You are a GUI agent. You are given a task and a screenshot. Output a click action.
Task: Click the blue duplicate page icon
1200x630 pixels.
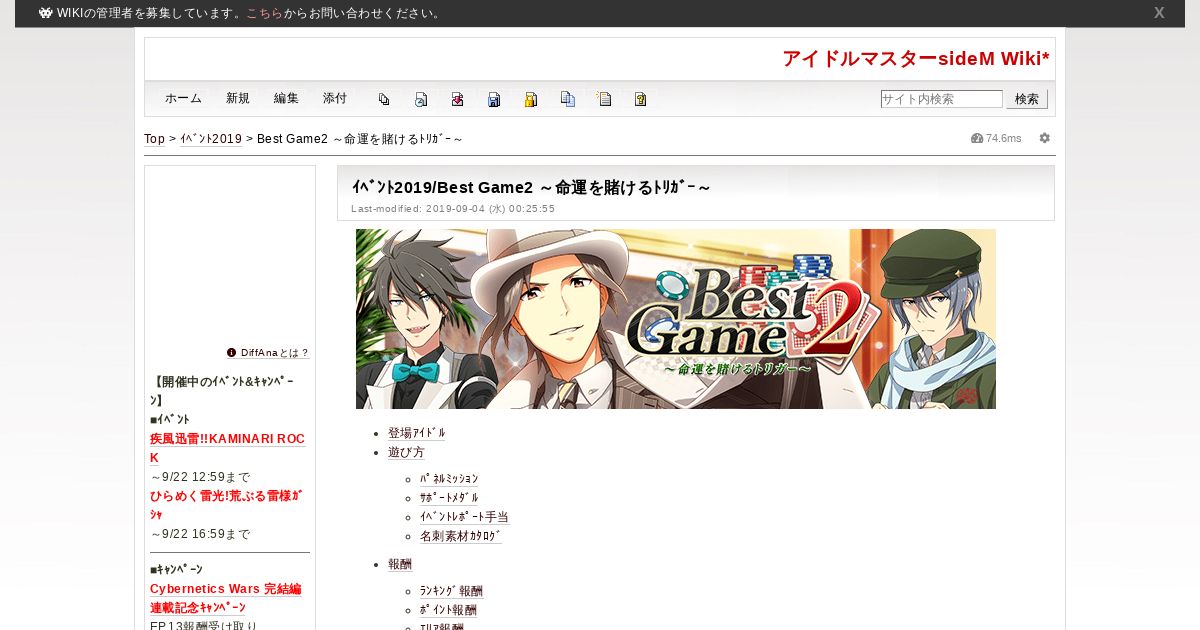(568, 99)
